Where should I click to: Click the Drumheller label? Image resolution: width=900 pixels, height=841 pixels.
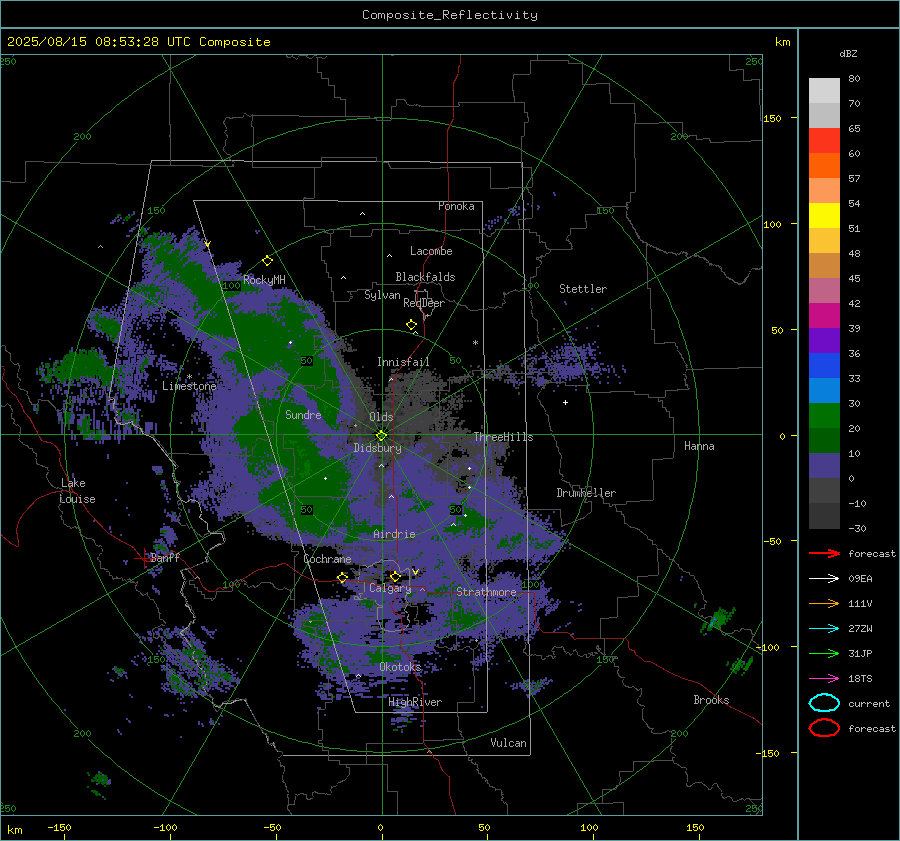pos(586,493)
